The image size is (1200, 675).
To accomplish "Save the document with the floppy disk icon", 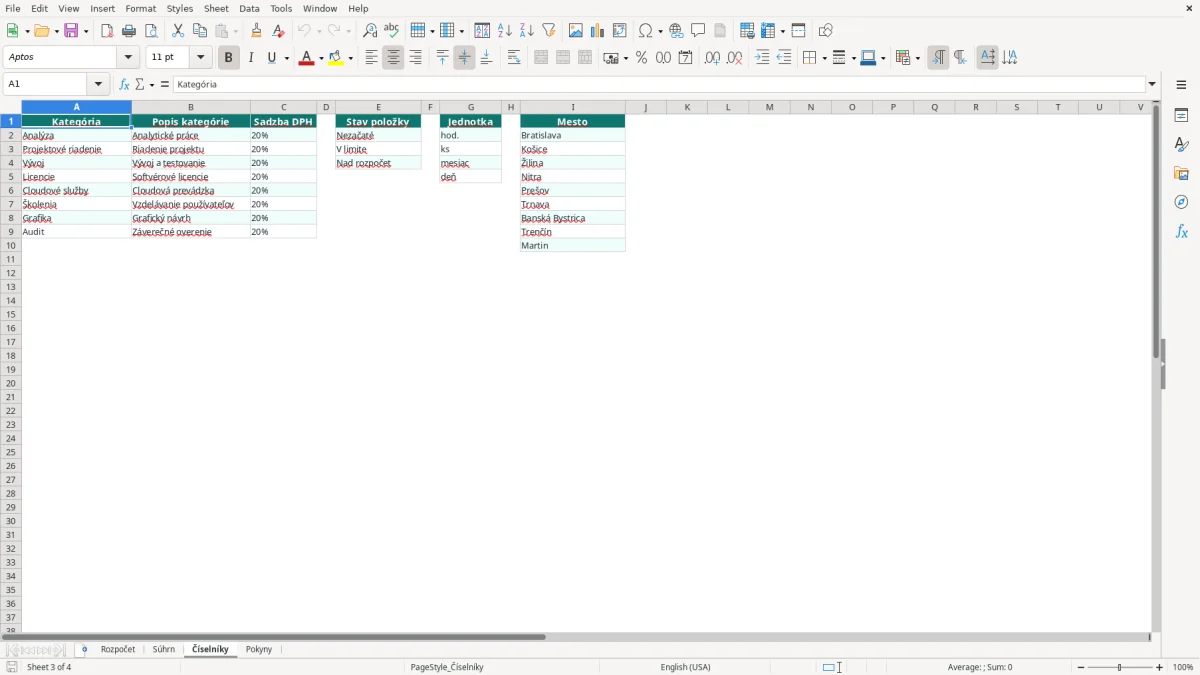I will pyautogui.click(x=71, y=31).
